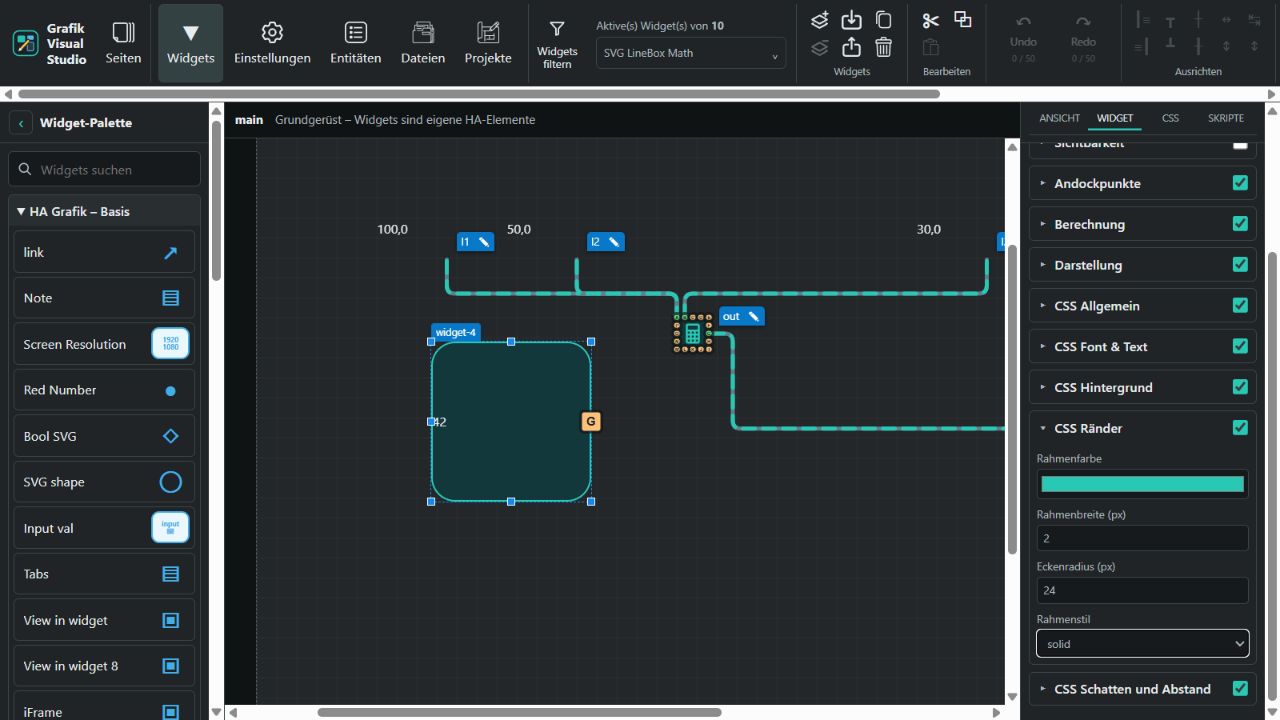The image size is (1280, 720).
Task: Switch to the SKRIPTE tab
Action: (x=1226, y=118)
